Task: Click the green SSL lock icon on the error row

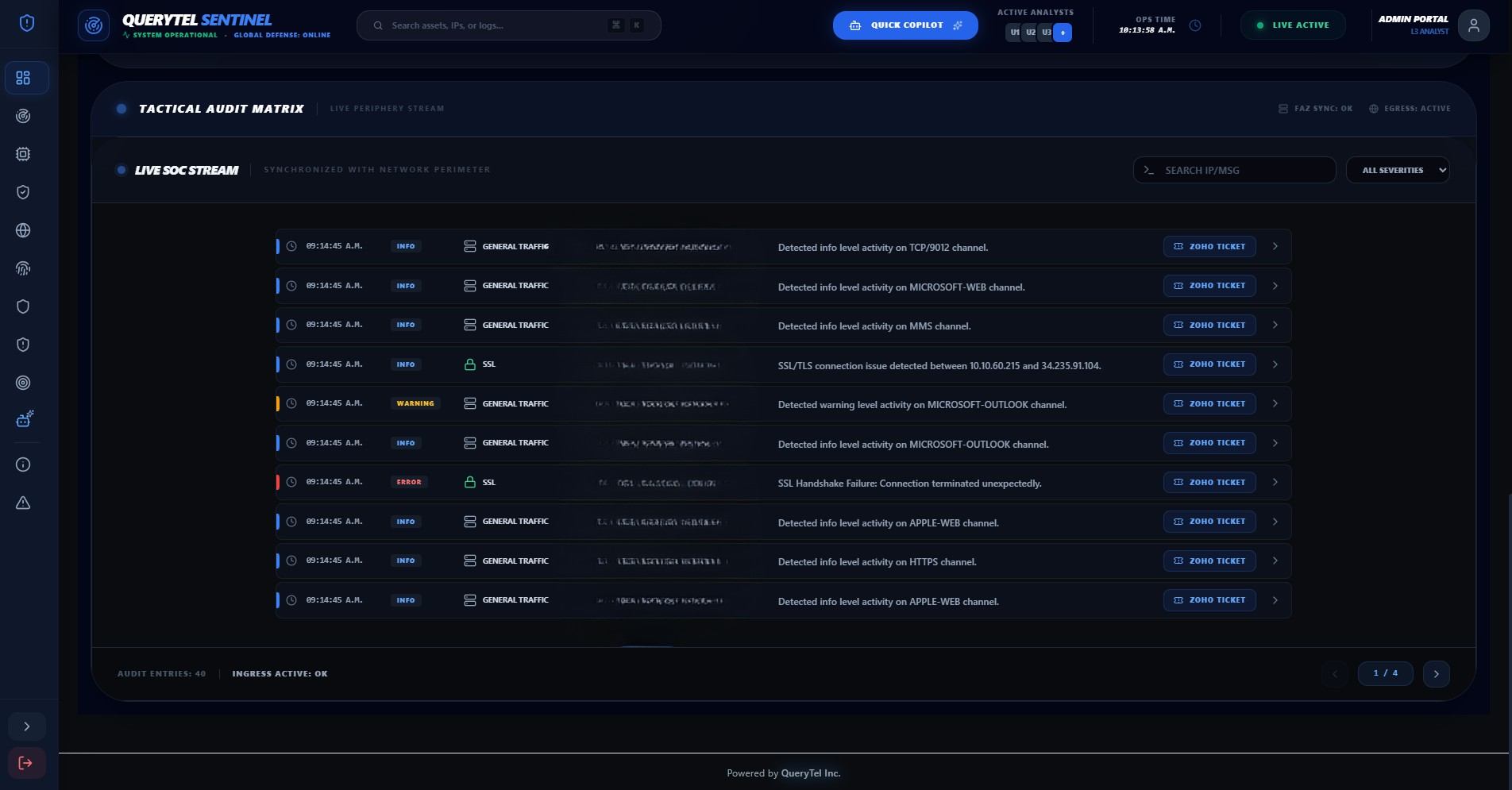Action: click(470, 481)
